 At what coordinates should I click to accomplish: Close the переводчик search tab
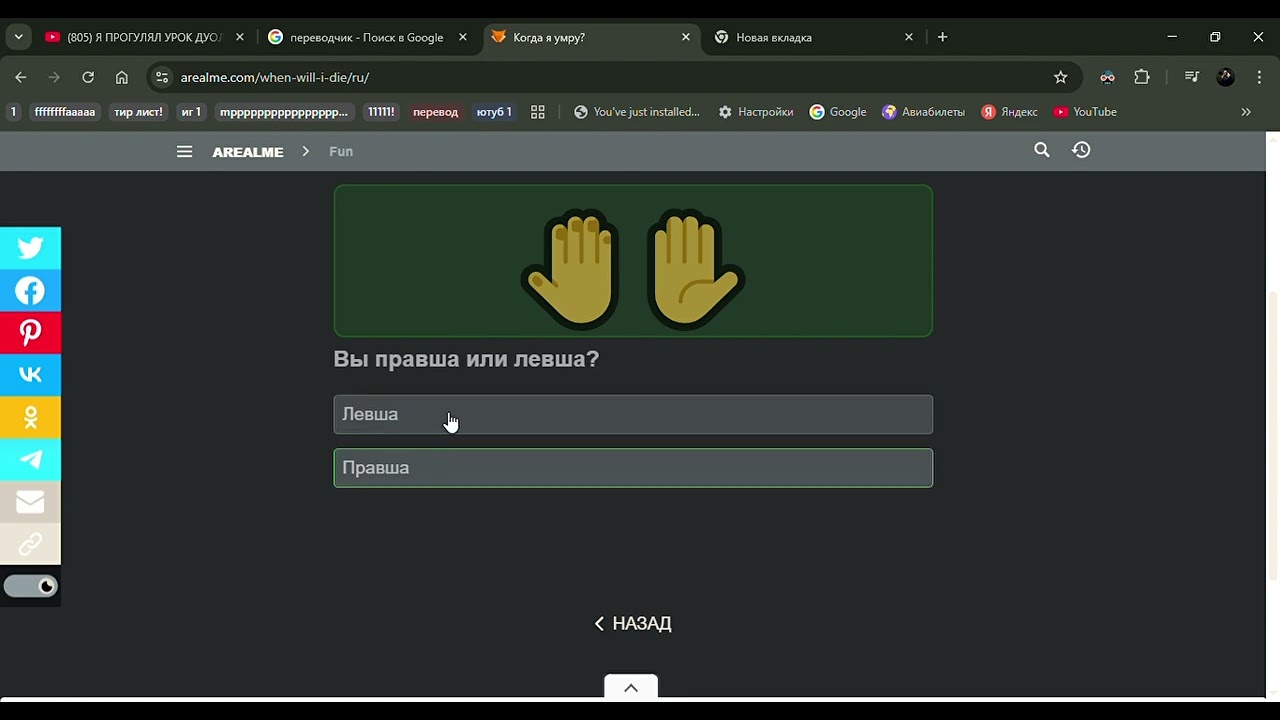[462, 37]
